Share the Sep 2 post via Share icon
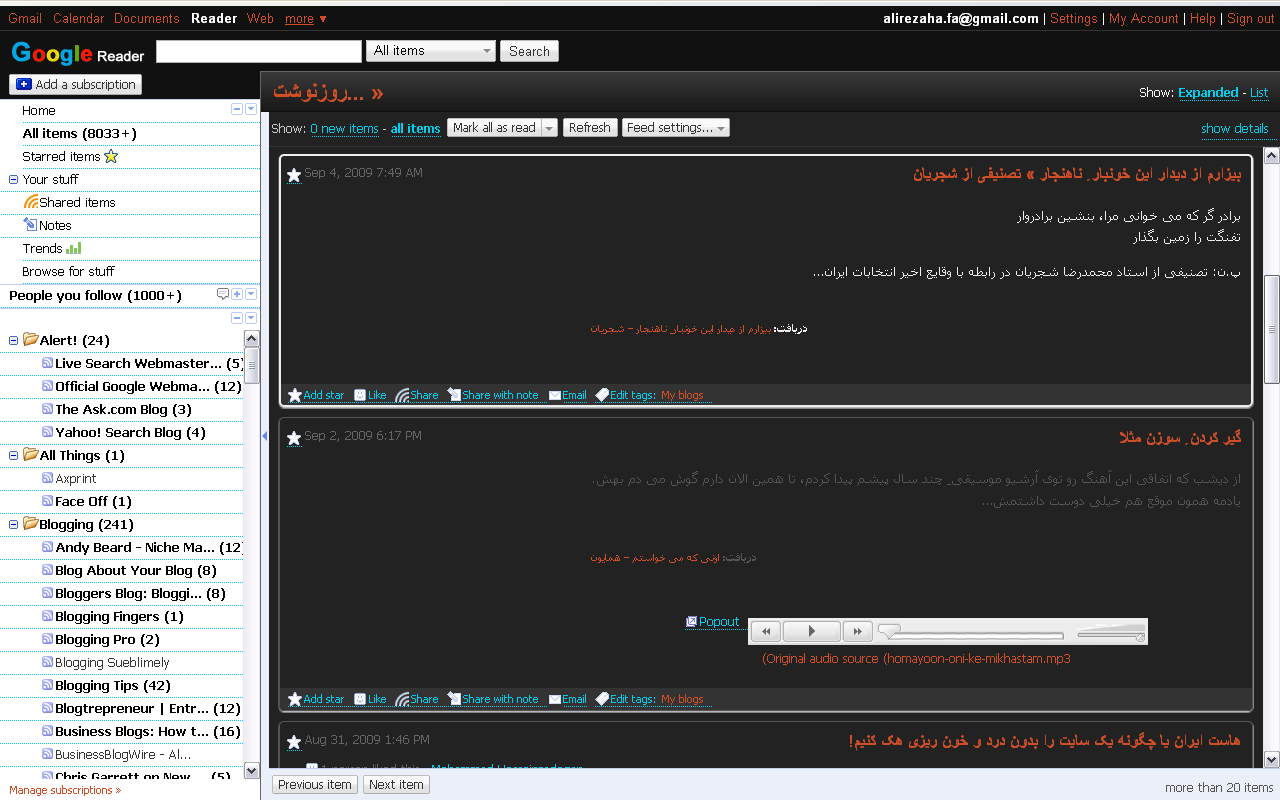Viewport: 1280px width, 800px height. pos(417,699)
